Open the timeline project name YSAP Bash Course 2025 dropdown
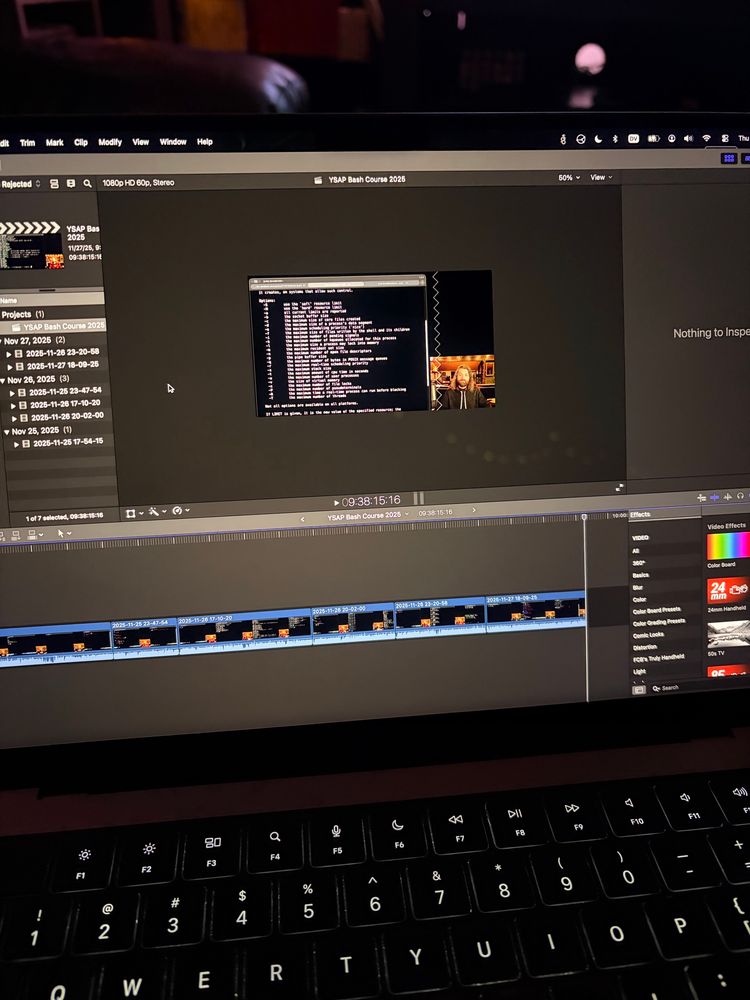Image resolution: width=750 pixels, height=1000 pixels. tap(368, 515)
